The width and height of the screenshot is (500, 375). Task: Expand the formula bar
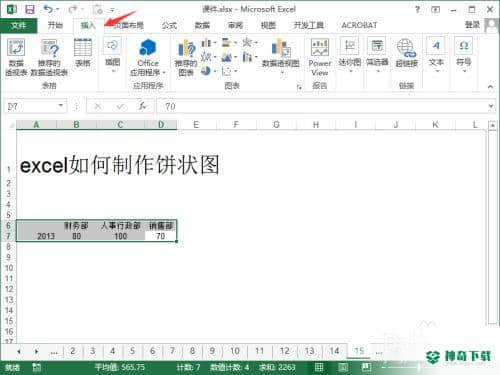click(491, 106)
